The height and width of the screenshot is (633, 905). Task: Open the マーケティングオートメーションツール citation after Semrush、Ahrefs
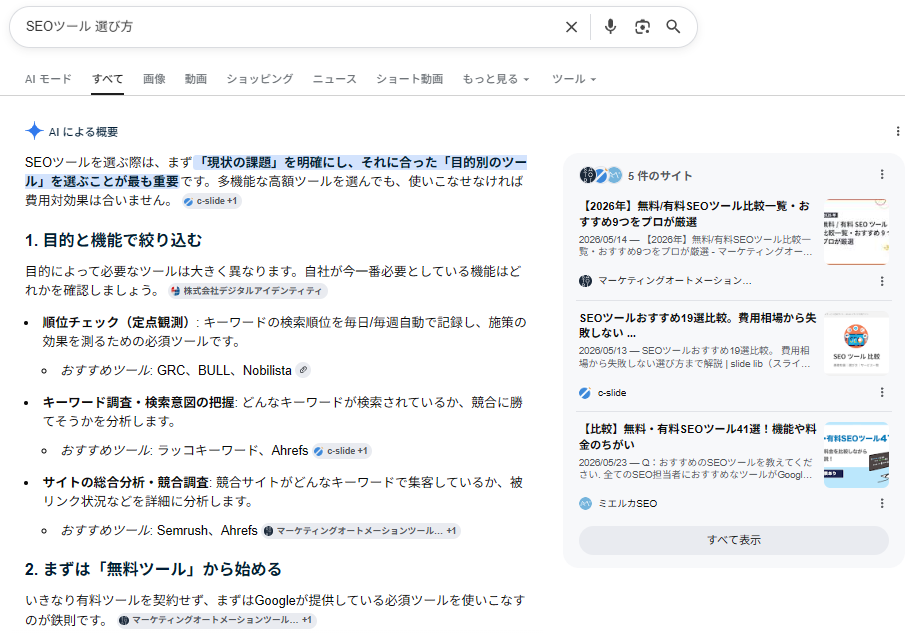coord(361,531)
